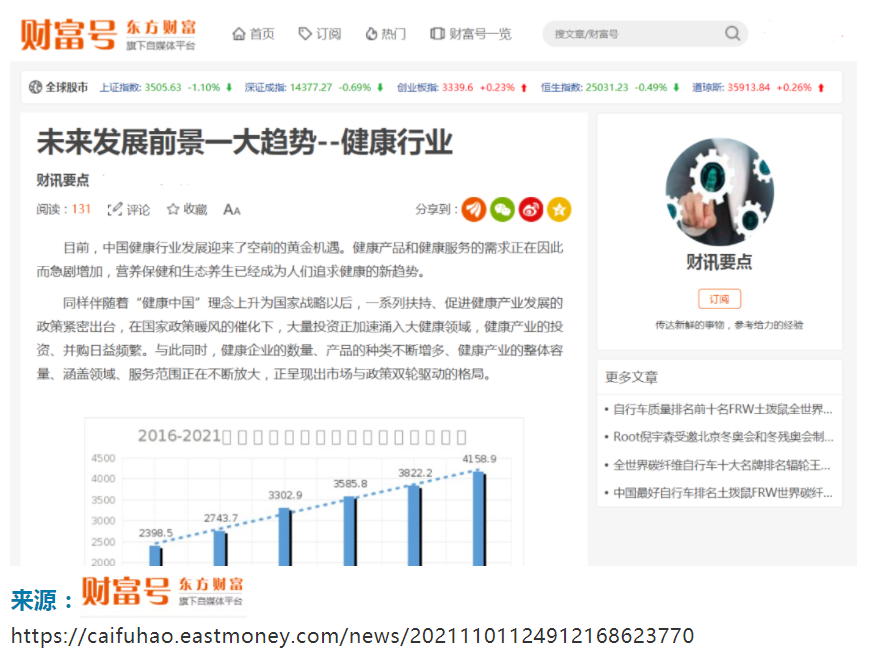Viewport: 872px width, 660px height.
Task: Click the 全球股市 globe icon
Action: click(x=35, y=87)
